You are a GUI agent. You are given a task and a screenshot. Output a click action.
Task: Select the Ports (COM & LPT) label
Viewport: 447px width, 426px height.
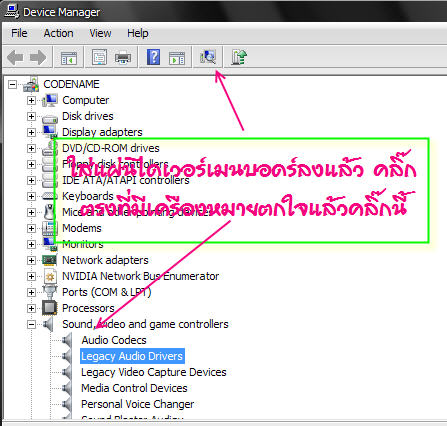point(107,292)
